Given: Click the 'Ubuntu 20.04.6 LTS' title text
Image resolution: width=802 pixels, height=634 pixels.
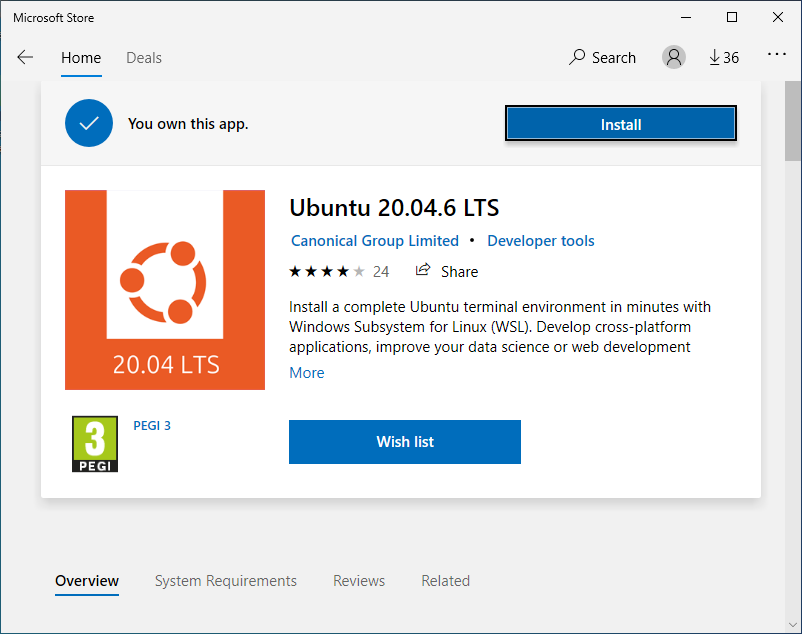Looking at the screenshot, I should point(394,208).
